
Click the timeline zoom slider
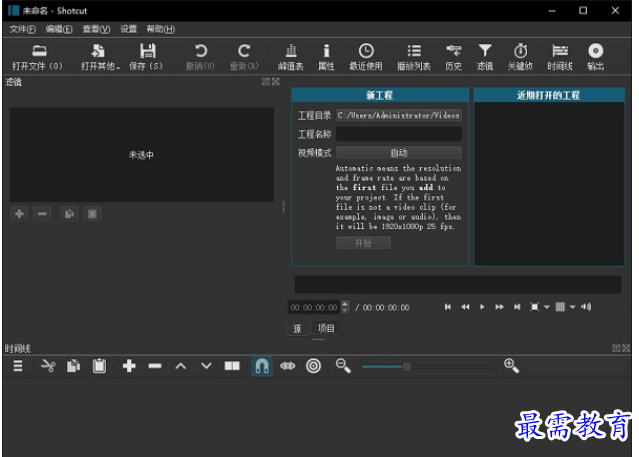pos(427,367)
